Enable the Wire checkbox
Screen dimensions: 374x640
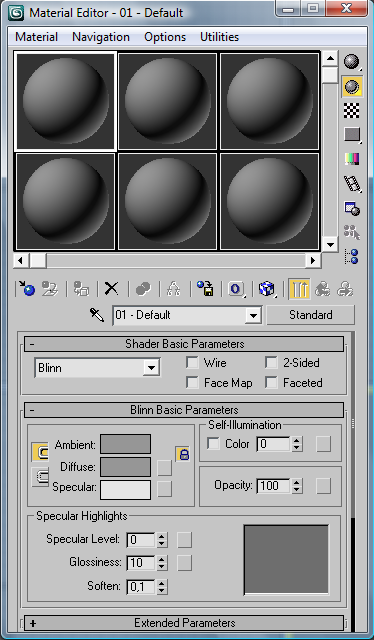click(x=192, y=362)
